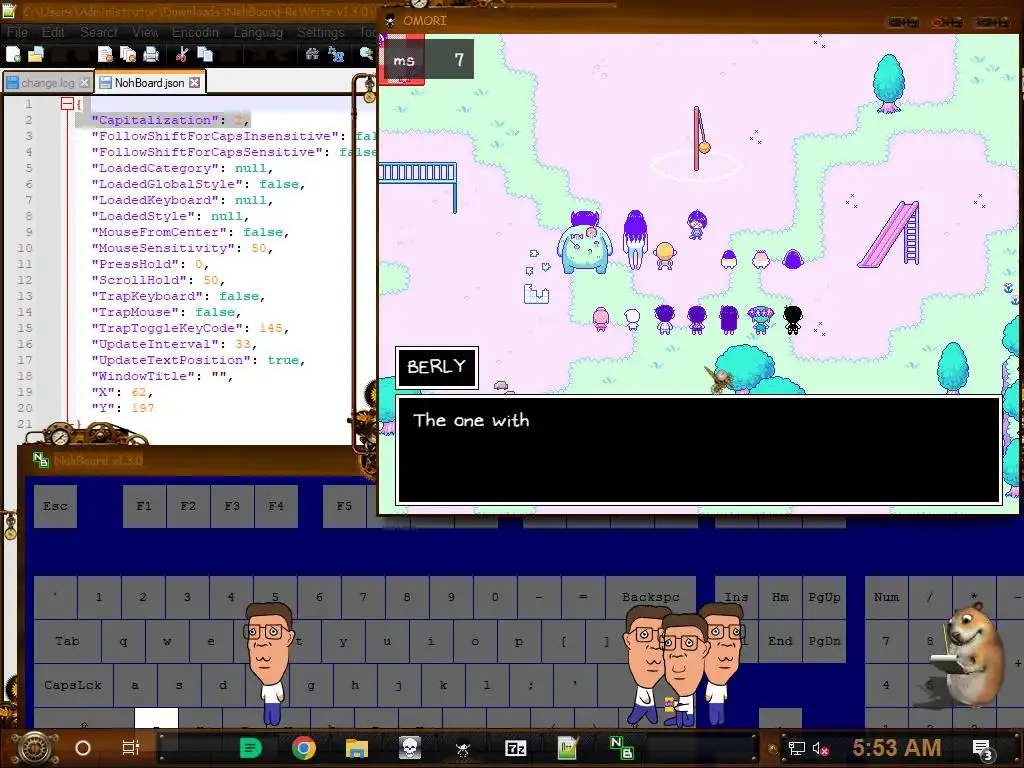Image resolution: width=1024 pixels, height=768 pixels.
Task: Click the 'q' key in NohBoard
Action: pyautogui.click(x=123, y=641)
